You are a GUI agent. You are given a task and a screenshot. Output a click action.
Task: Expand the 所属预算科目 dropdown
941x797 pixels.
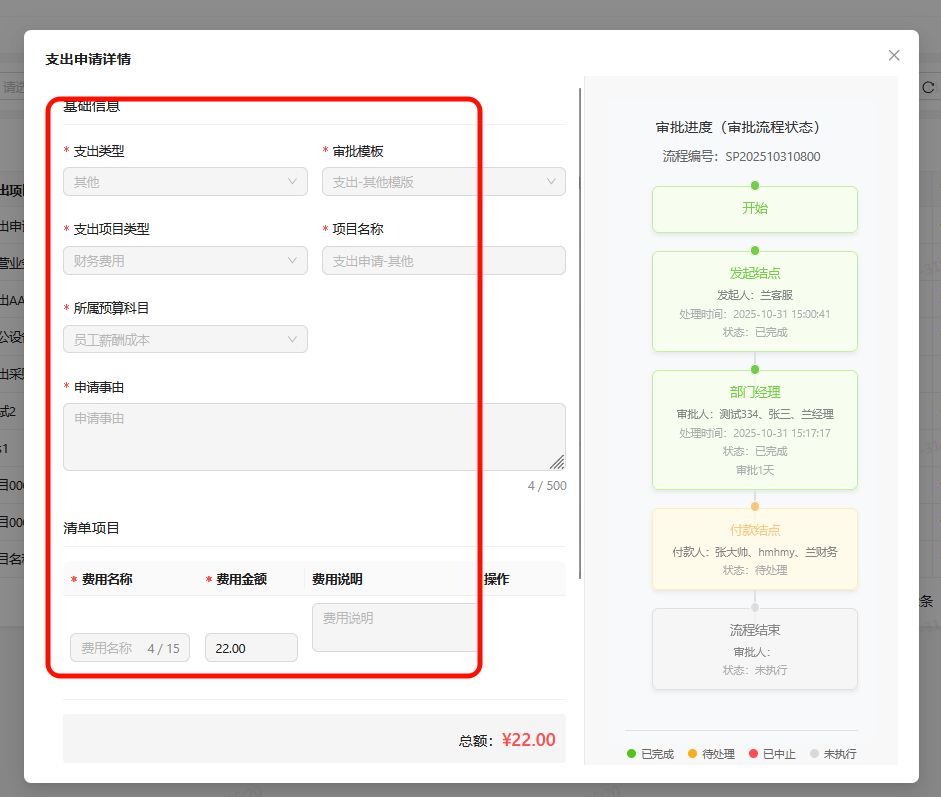pos(185,340)
